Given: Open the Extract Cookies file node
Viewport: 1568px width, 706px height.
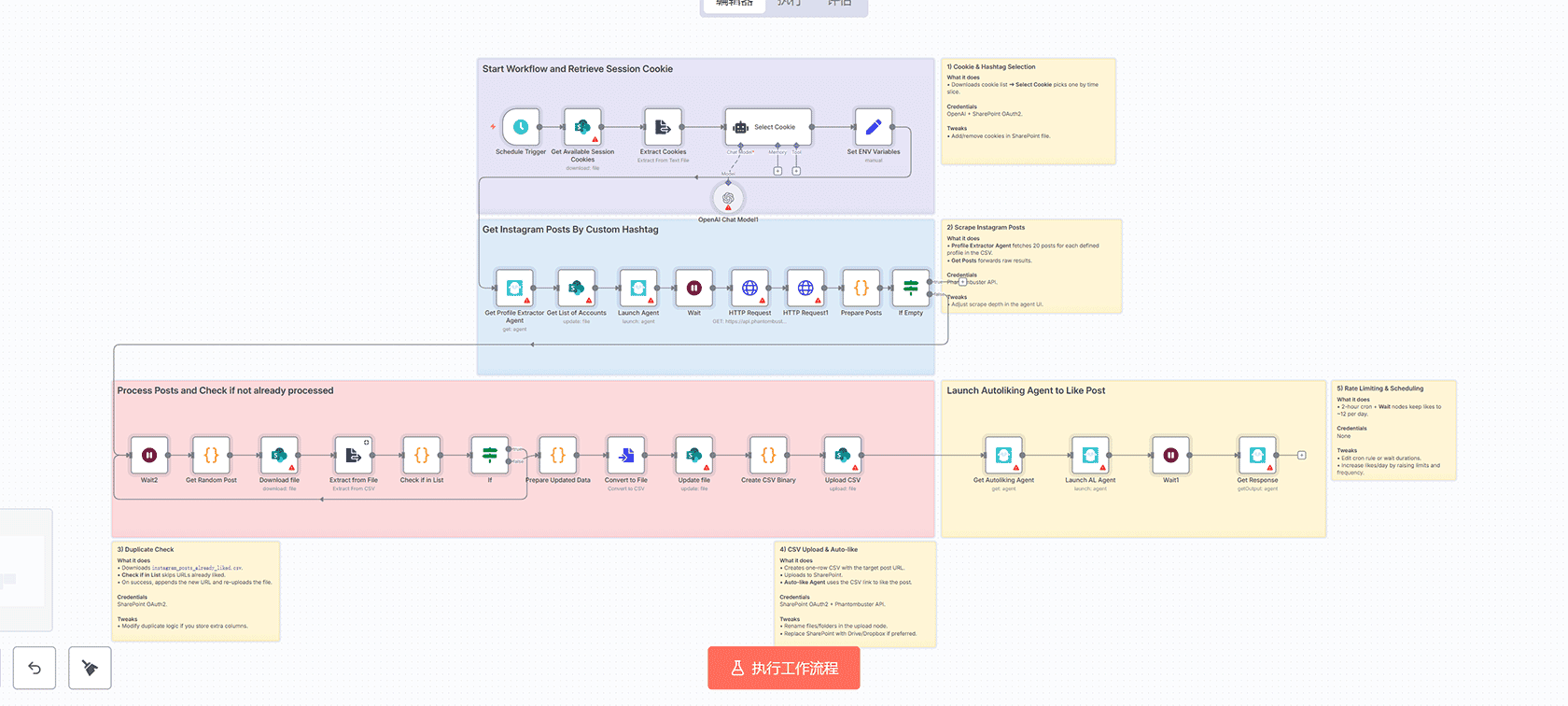Looking at the screenshot, I should (x=662, y=127).
